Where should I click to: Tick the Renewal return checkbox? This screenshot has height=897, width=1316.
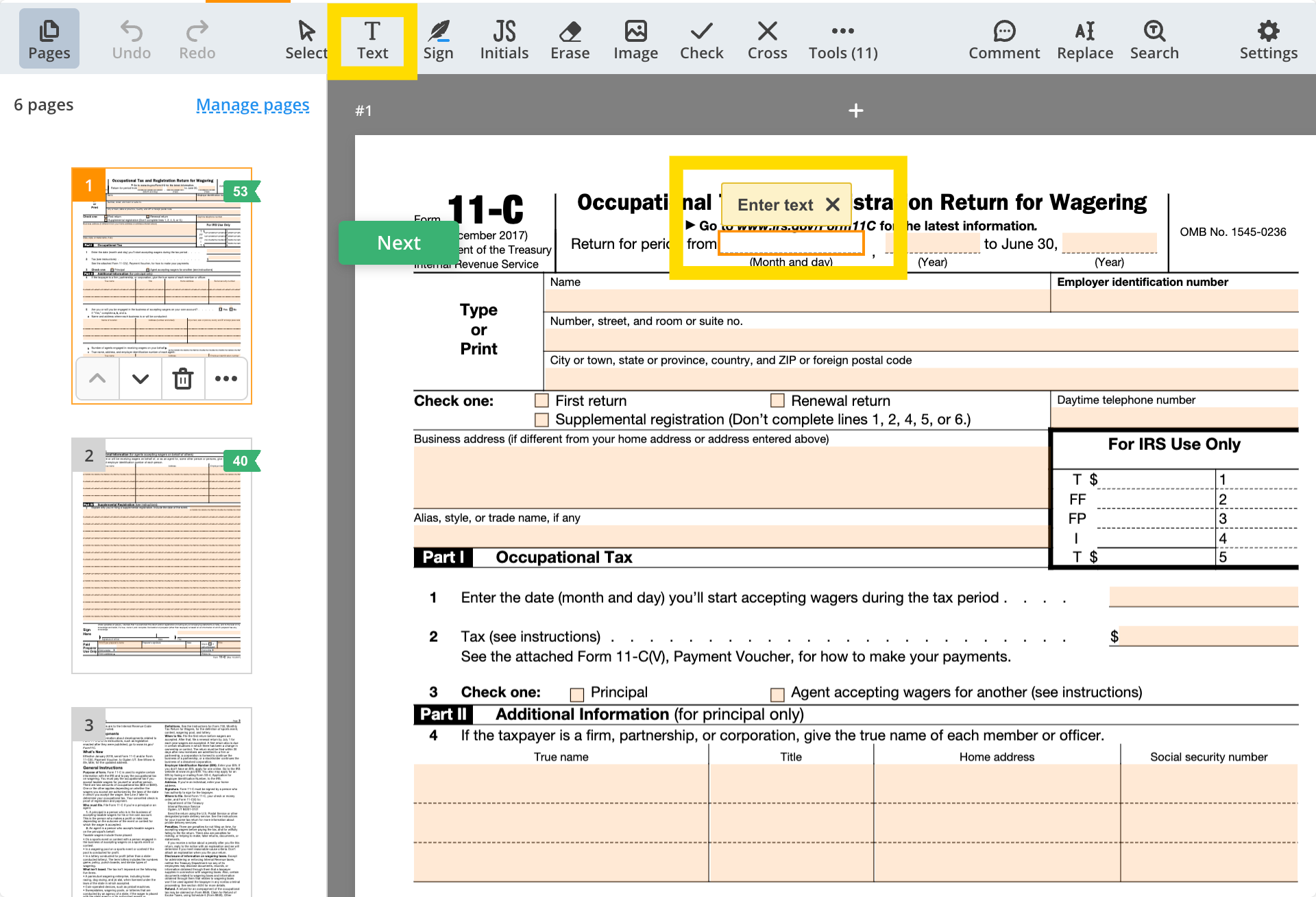point(777,400)
